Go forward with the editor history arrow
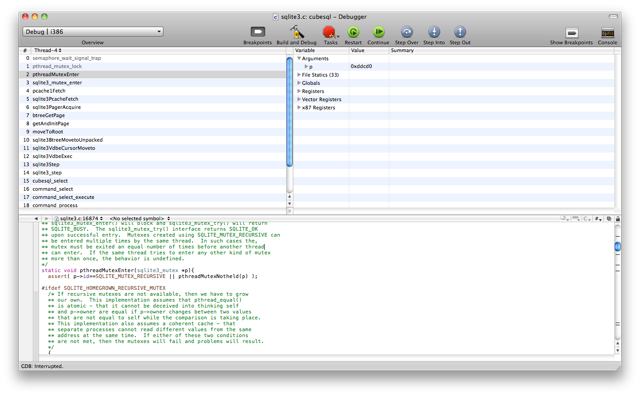Image resolution: width=640 pixels, height=396 pixels. point(46,218)
